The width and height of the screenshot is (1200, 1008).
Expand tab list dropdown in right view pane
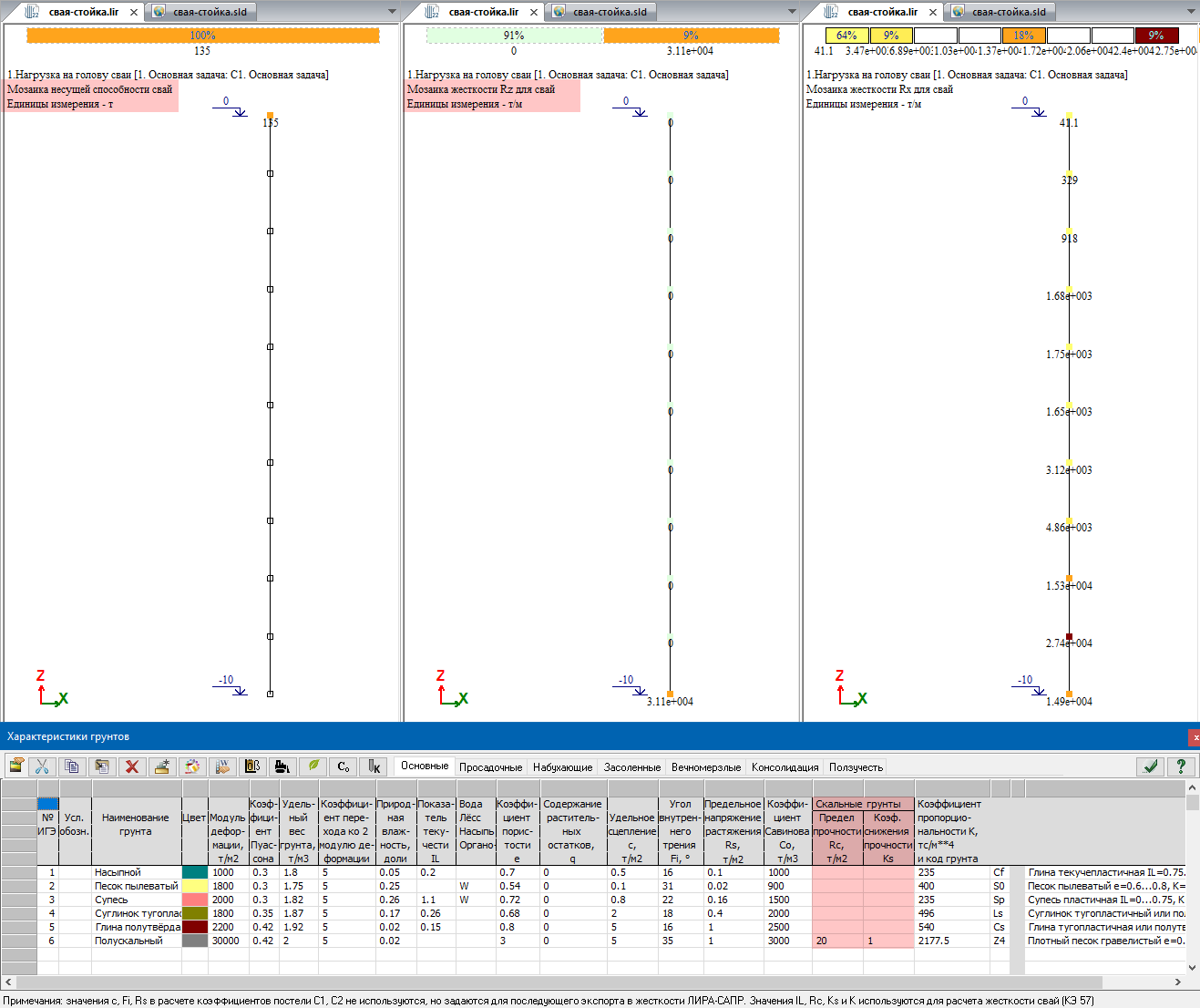(x=1191, y=12)
